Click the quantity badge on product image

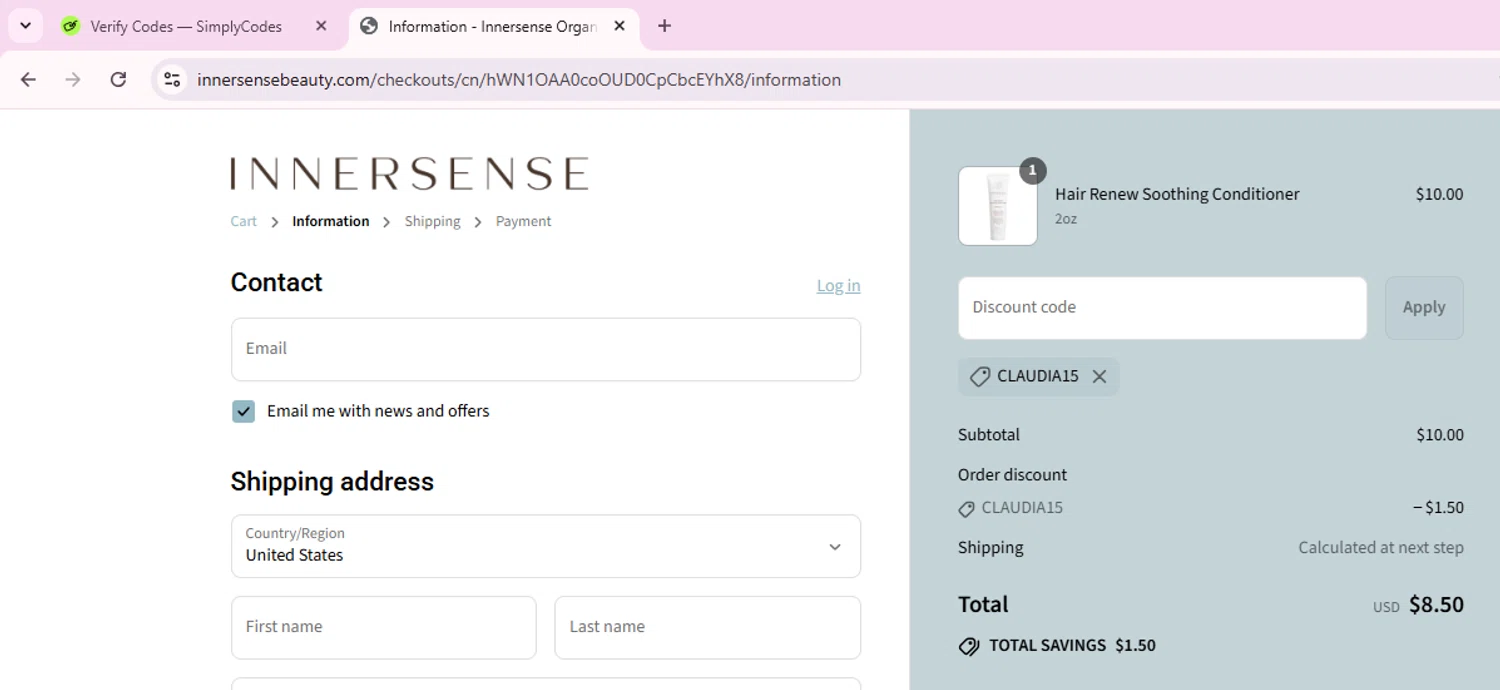point(1033,171)
